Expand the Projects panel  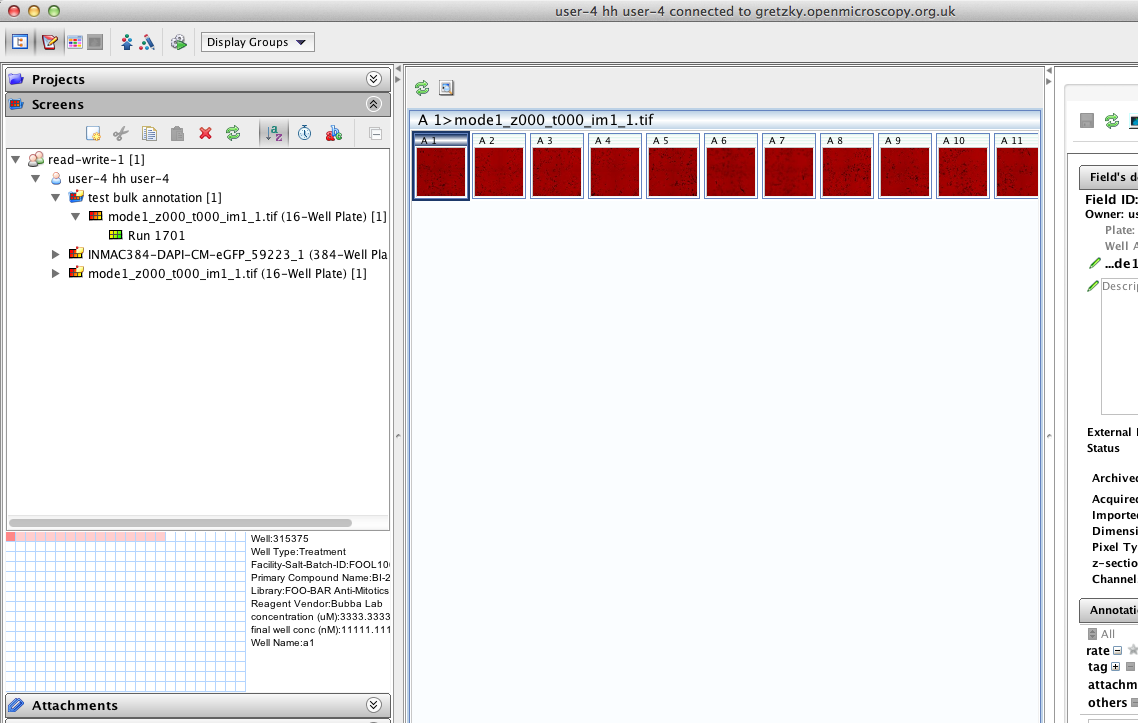[x=373, y=79]
